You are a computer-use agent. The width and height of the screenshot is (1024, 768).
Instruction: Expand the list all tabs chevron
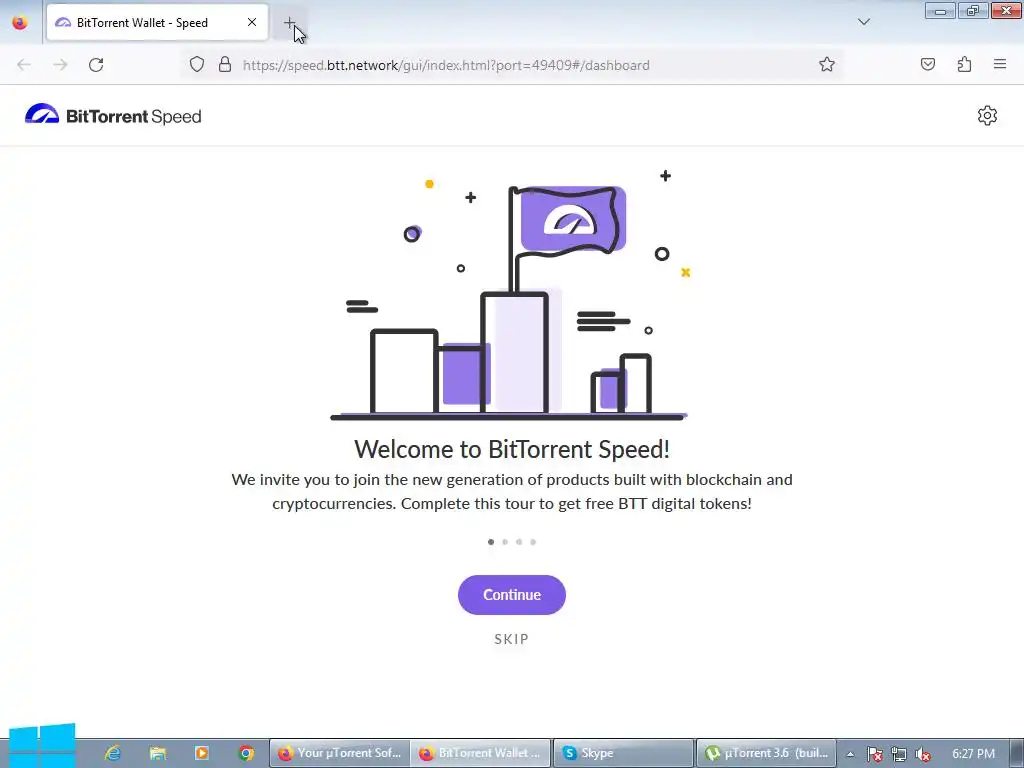[x=863, y=22]
